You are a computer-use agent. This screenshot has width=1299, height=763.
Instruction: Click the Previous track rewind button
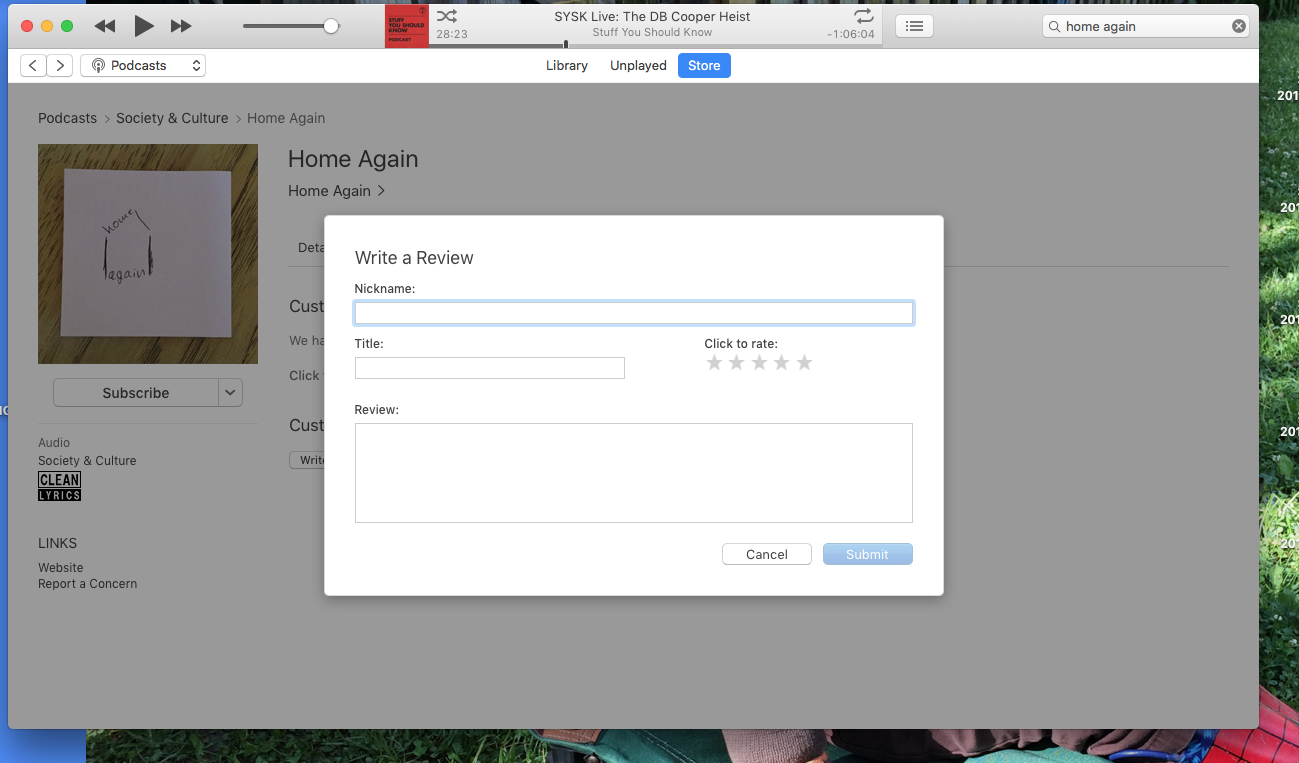point(104,26)
